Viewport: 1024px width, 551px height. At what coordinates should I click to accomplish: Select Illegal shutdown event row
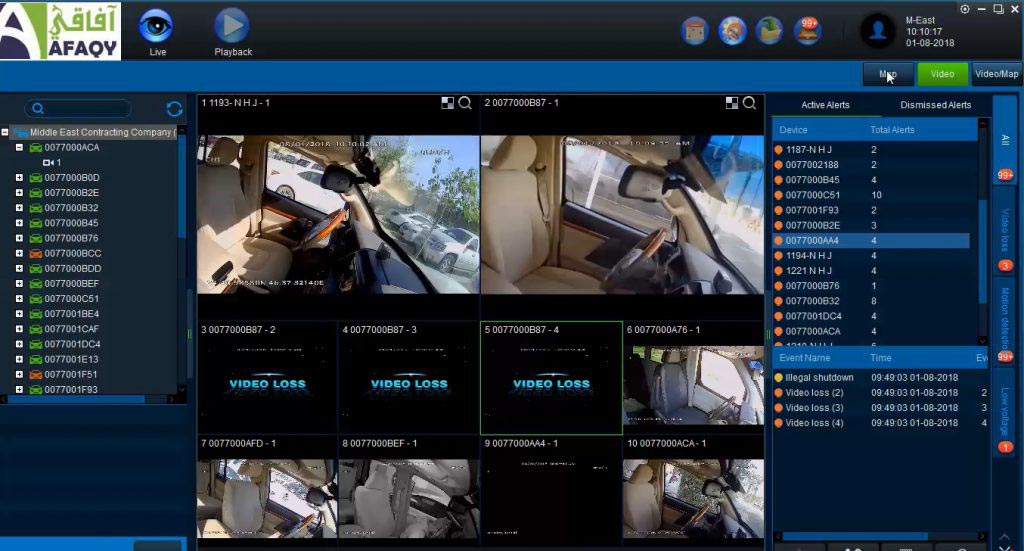(880, 377)
